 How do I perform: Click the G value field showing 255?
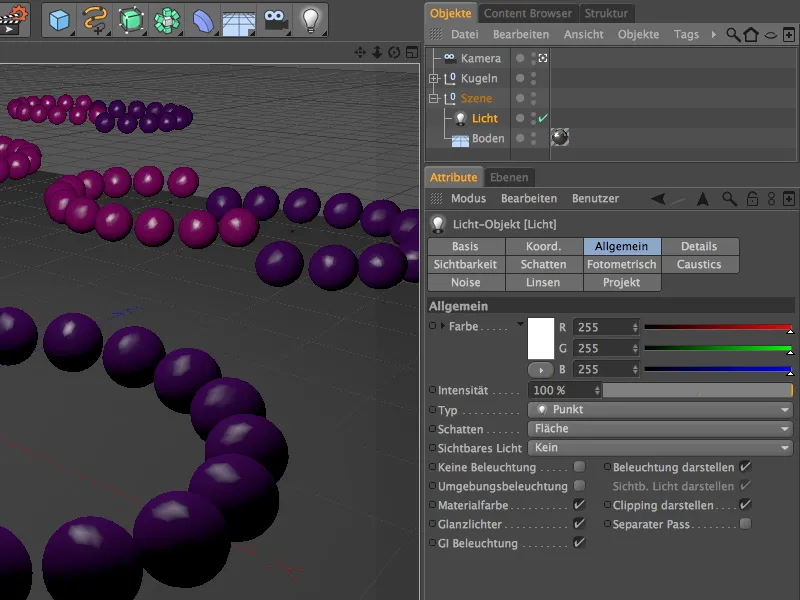(x=606, y=348)
